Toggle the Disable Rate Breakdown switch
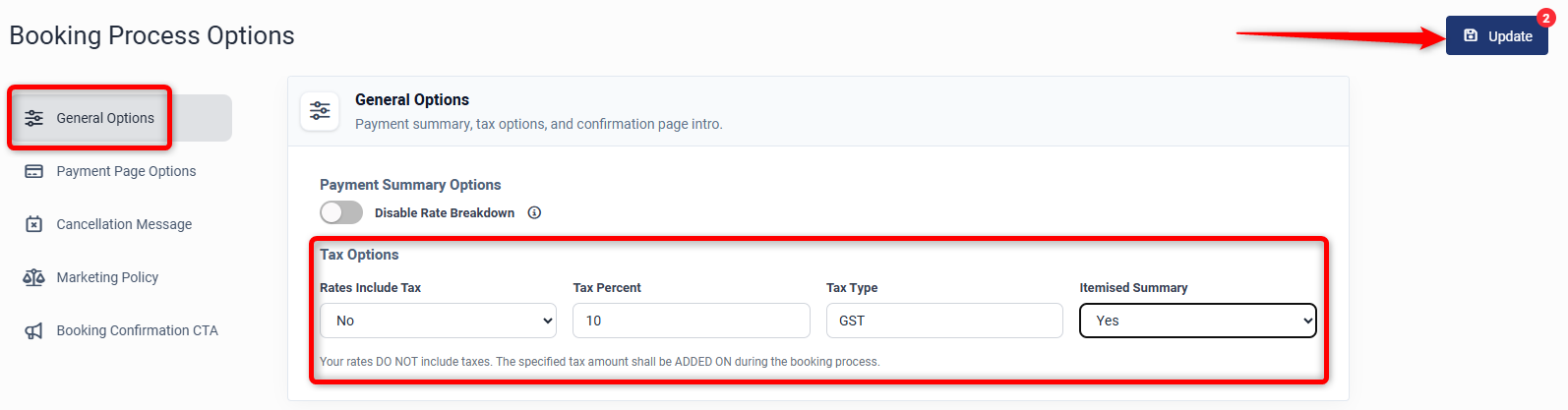 [x=341, y=212]
